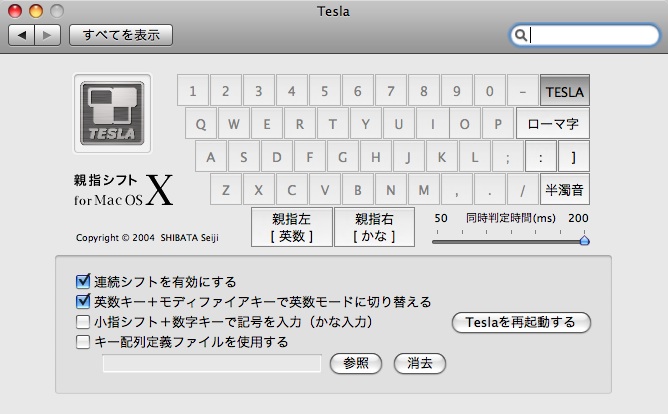Click the V key
668x414 pixels.
325,190
